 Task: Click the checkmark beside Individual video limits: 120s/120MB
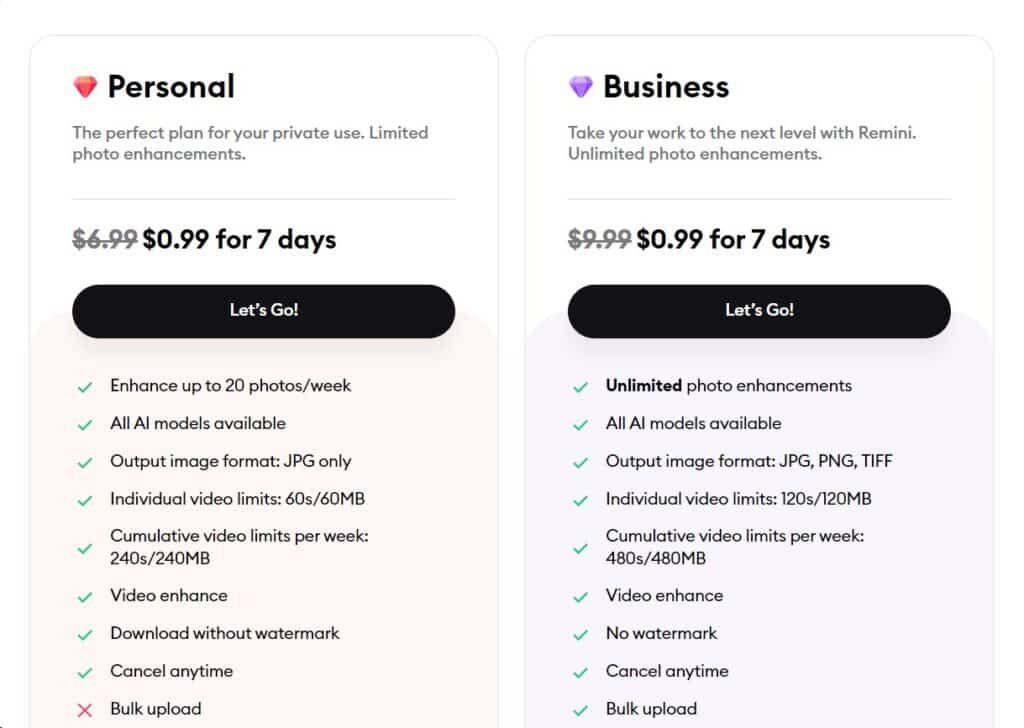[x=580, y=500]
